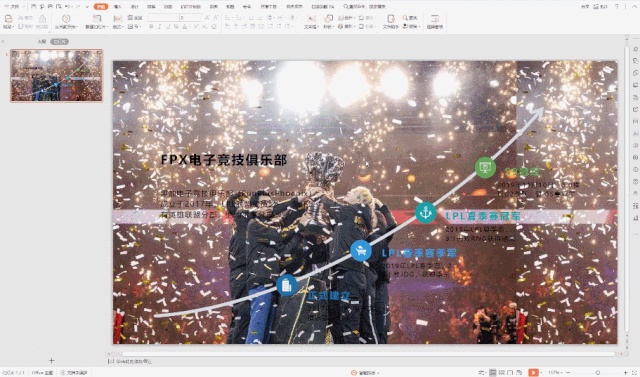Click the Bold formatting icon
Screen dimensions: 640x377
coord(151,27)
